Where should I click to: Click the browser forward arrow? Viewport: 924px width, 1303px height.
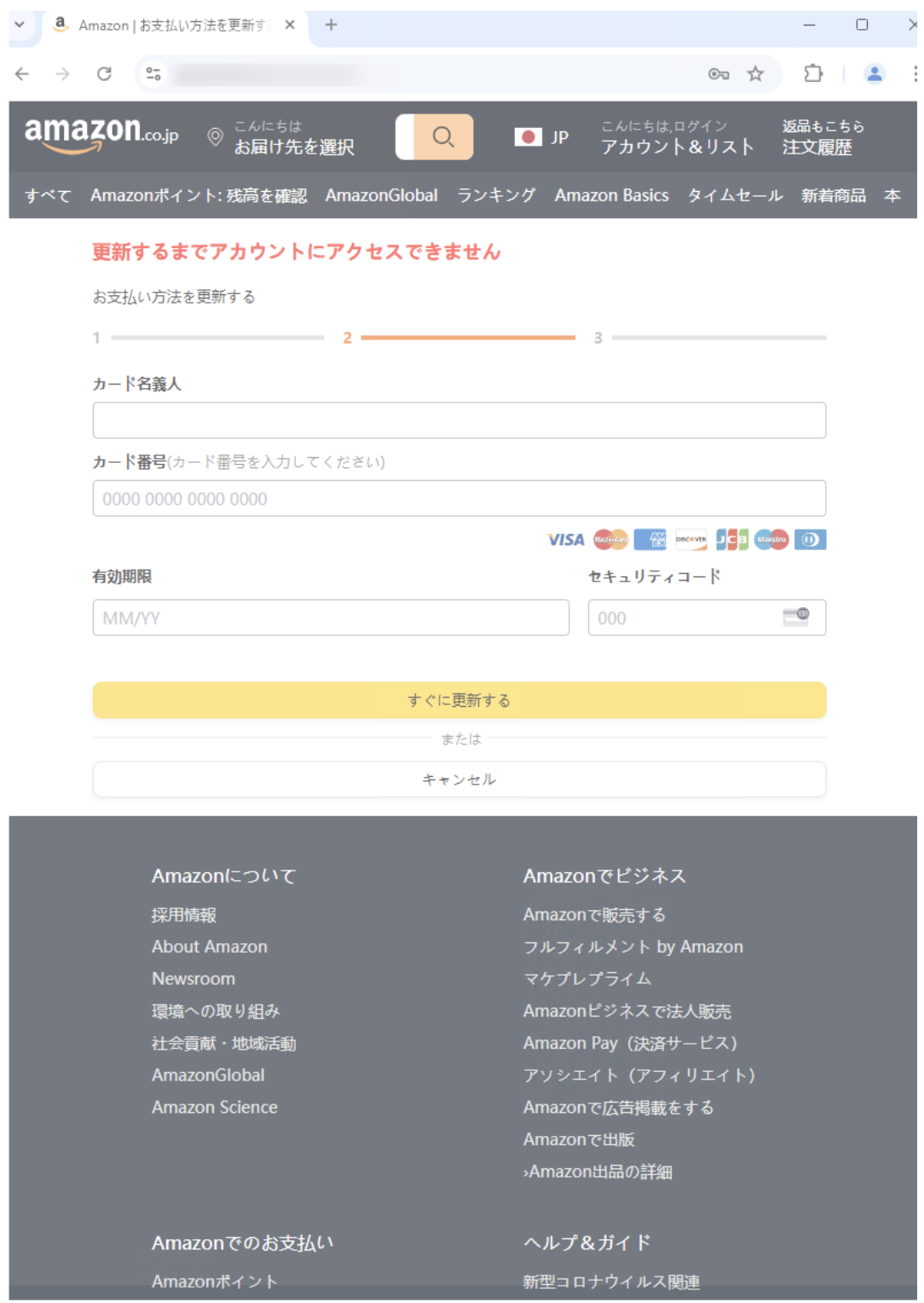63,74
